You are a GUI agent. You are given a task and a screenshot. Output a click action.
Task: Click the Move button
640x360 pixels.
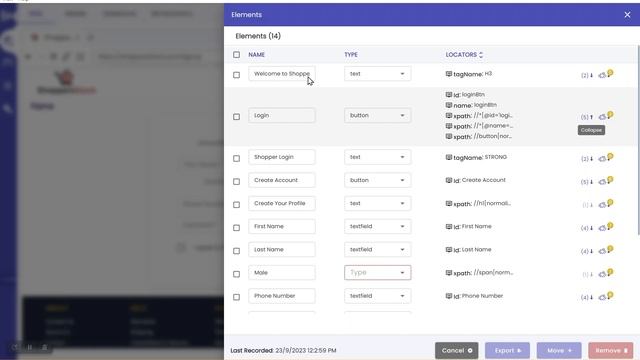[559, 351]
